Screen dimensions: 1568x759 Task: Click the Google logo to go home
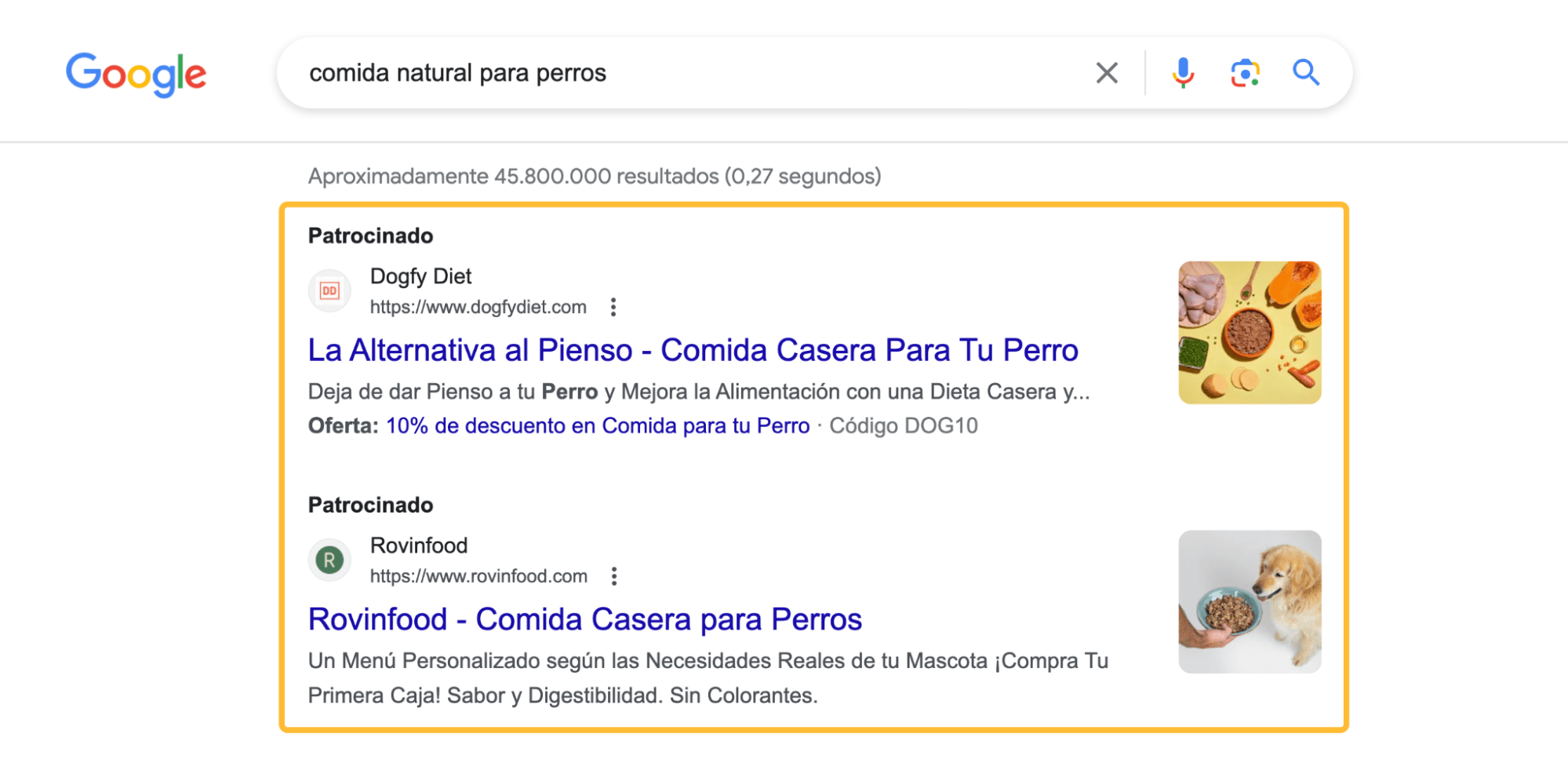click(x=136, y=73)
